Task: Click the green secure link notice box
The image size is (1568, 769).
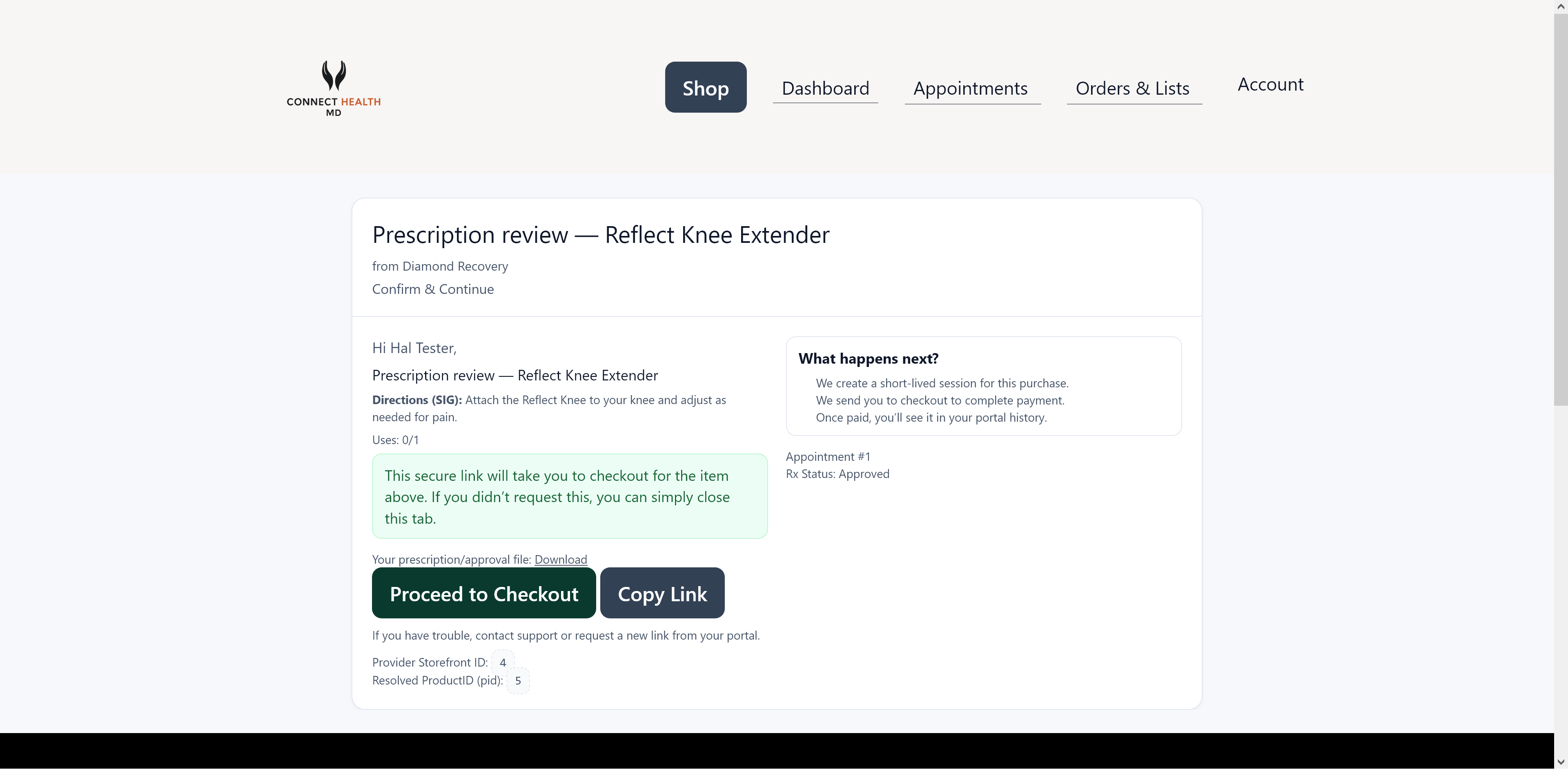Action: click(570, 496)
